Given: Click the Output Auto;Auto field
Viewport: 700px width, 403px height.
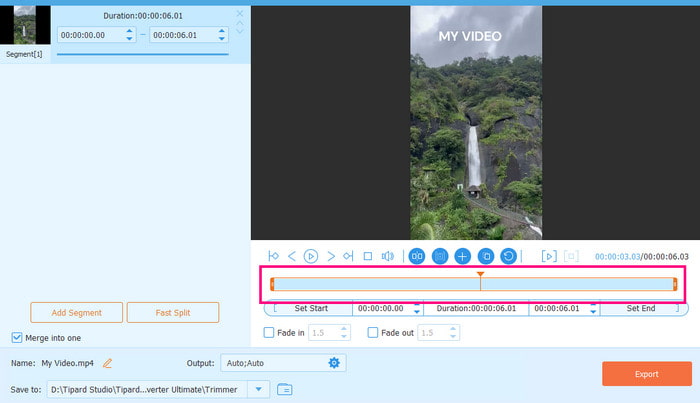Looking at the screenshot, I should click(283, 363).
